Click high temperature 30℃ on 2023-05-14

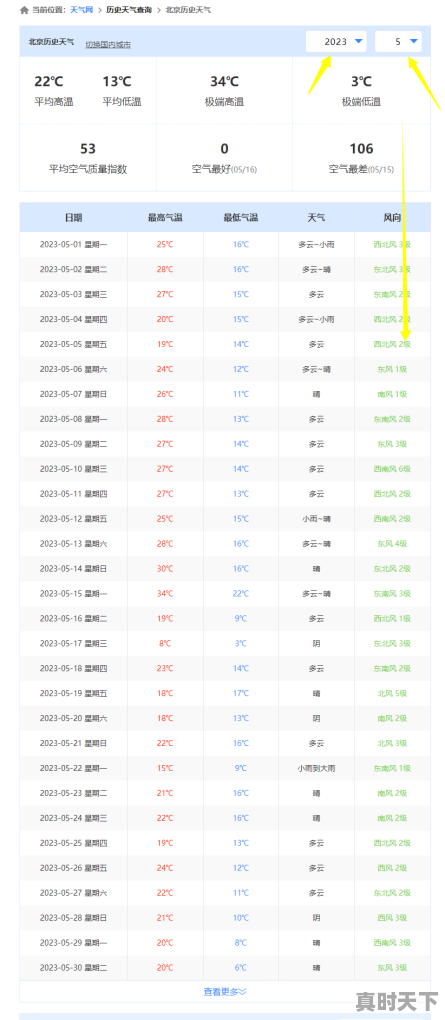pos(165,569)
